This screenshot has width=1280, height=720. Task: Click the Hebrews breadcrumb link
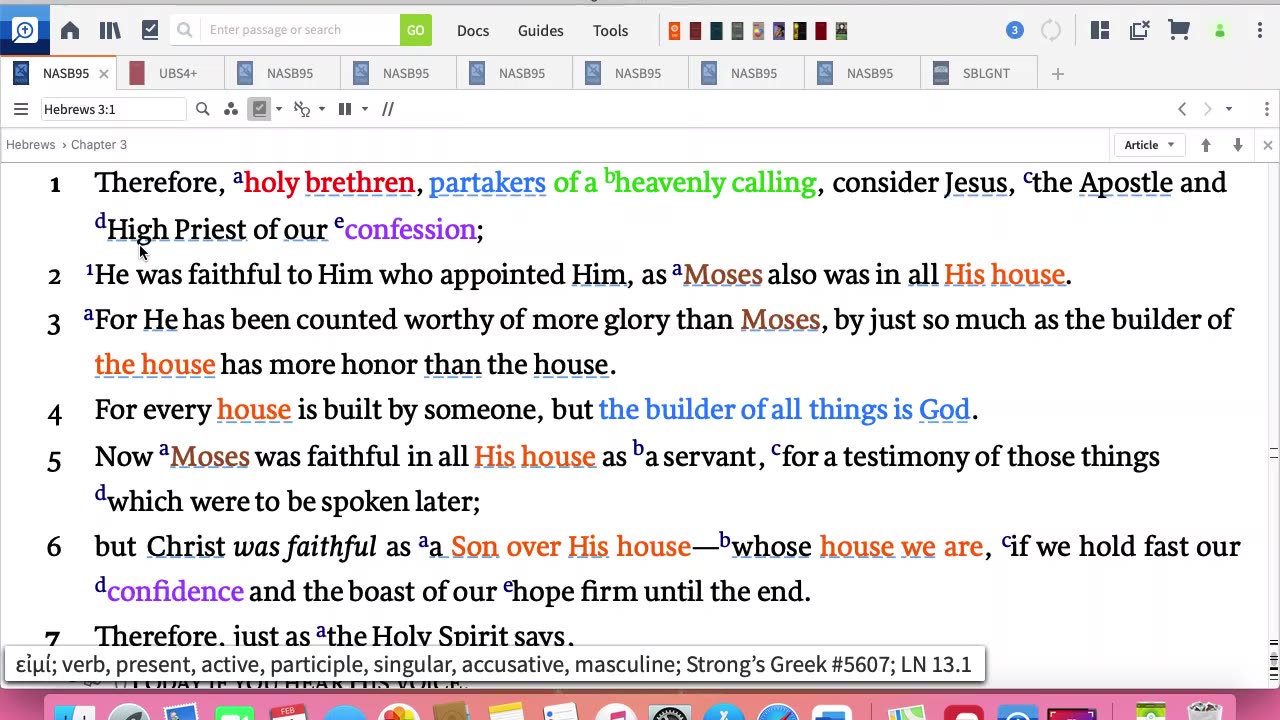point(31,144)
